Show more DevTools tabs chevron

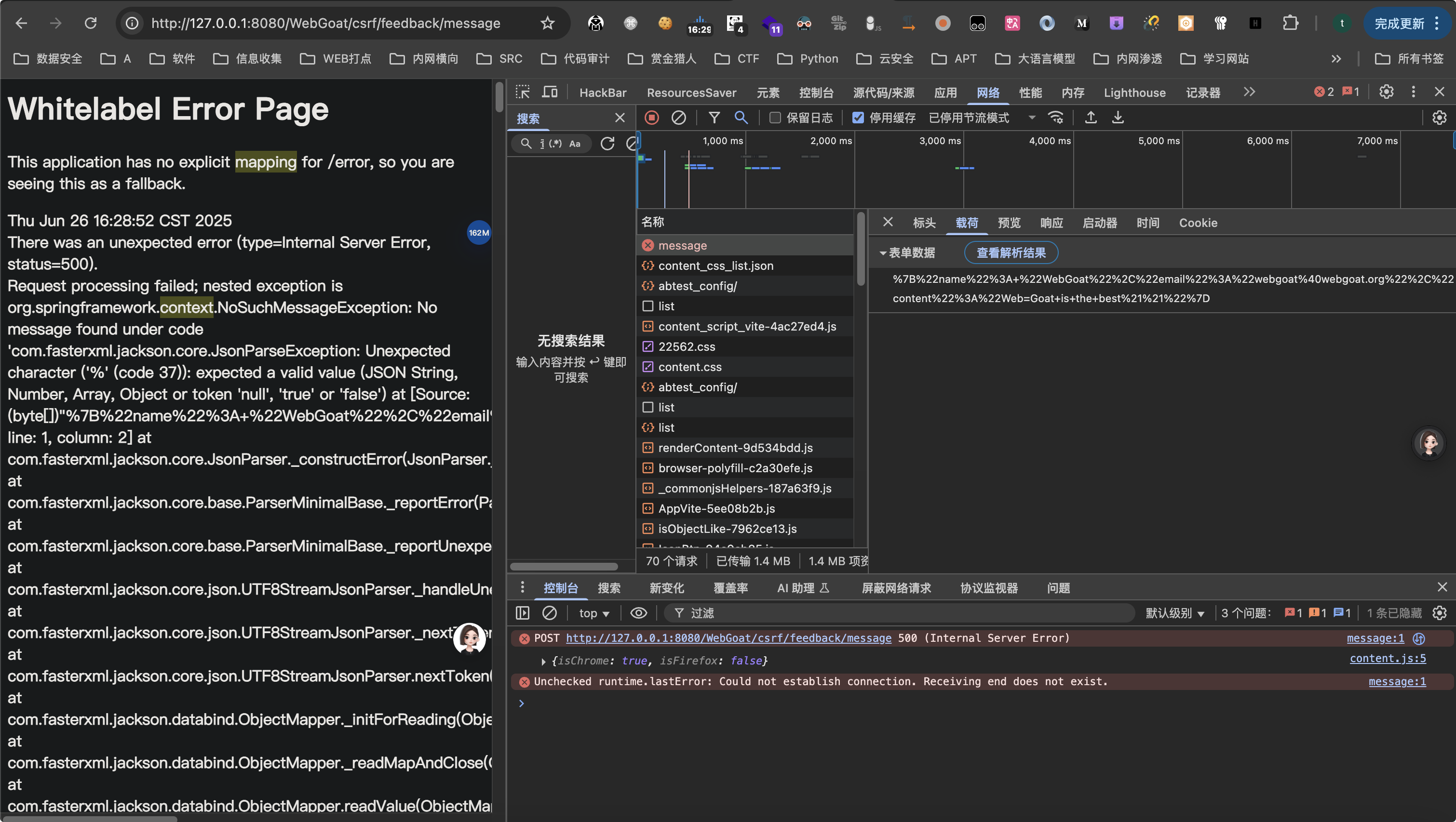1249,92
